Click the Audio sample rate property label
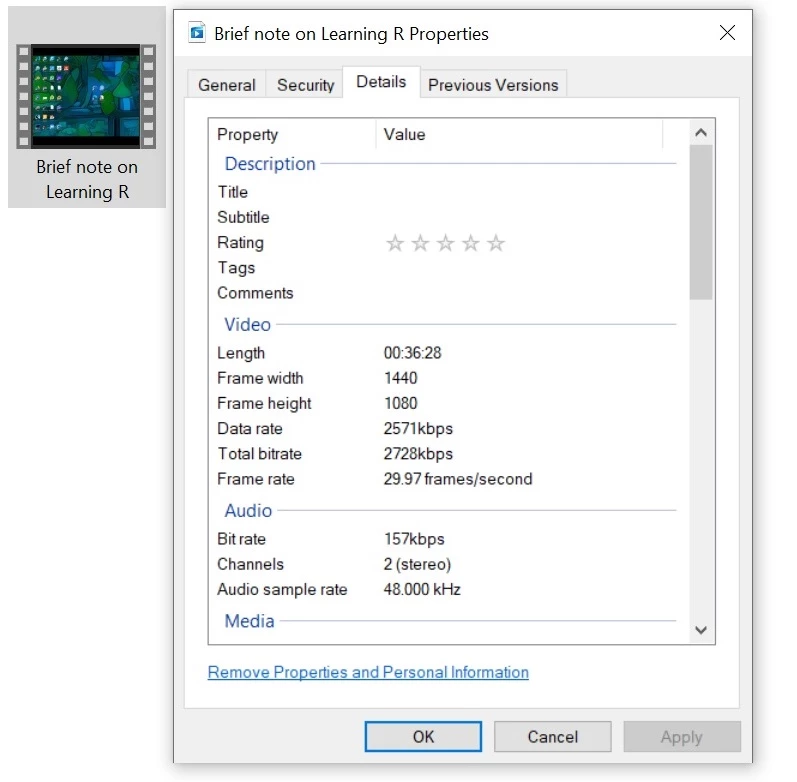 pos(282,589)
